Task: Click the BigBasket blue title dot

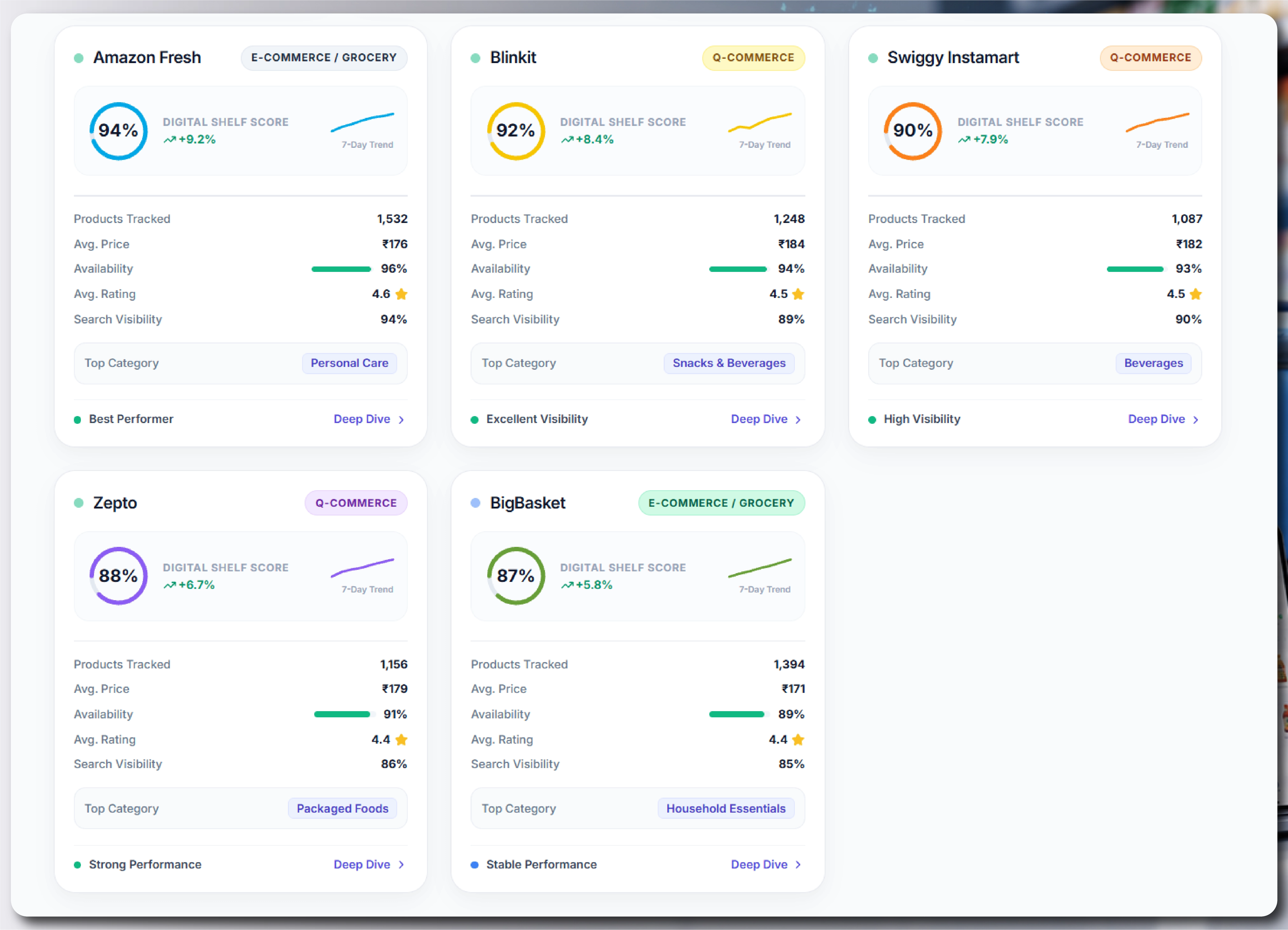Action: point(476,503)
